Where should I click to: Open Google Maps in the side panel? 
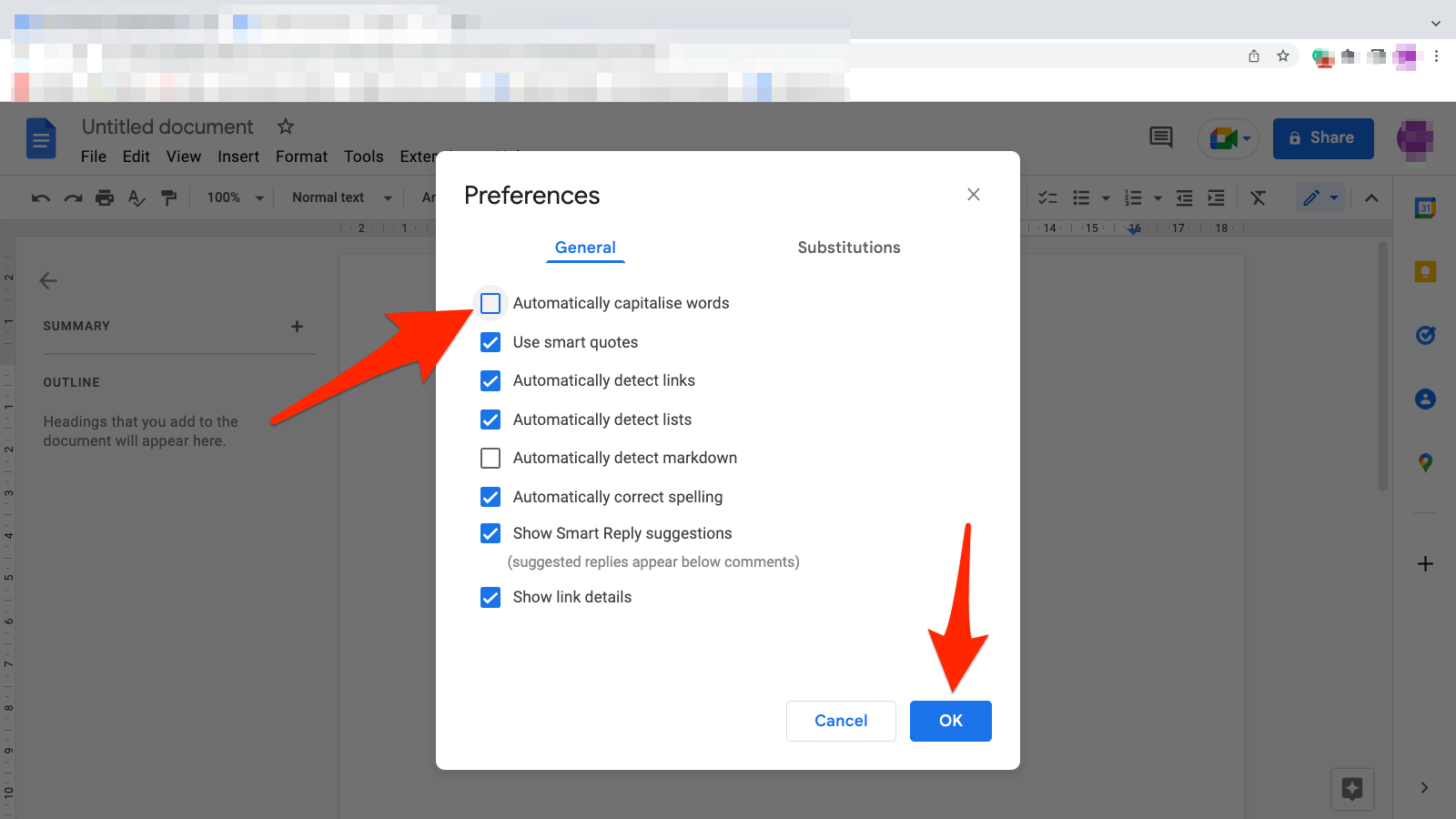click(1425, 462)
